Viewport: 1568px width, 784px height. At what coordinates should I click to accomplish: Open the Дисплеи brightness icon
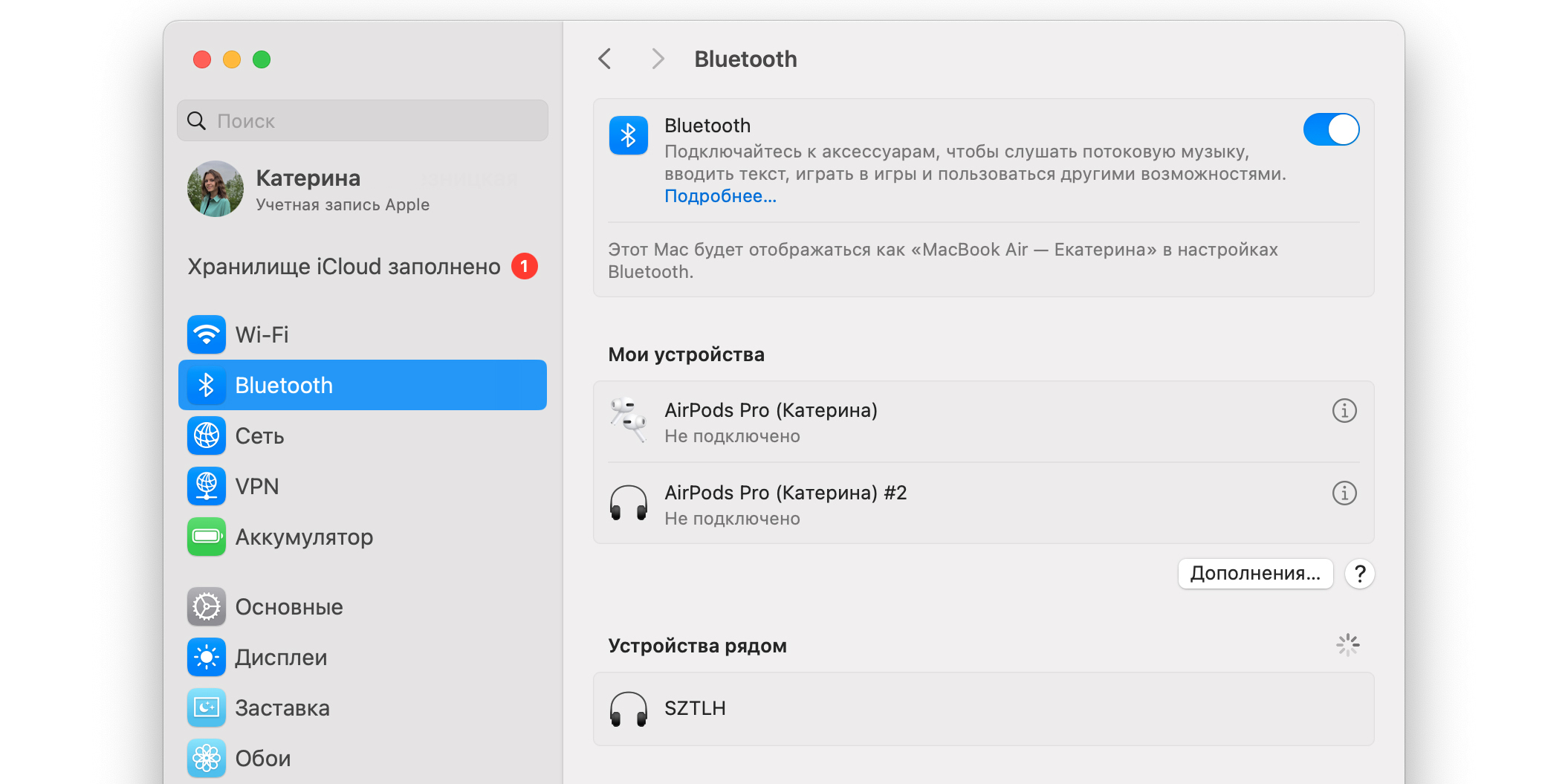coord(207,657)
